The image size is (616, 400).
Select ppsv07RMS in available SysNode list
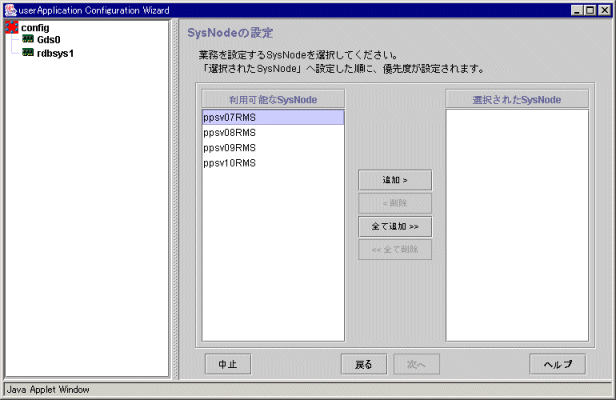(x=272, y=117)
